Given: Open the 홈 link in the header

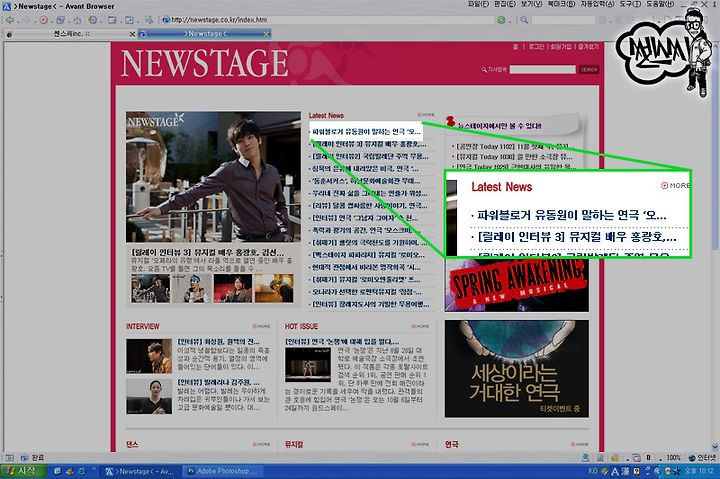Looking at the screenshot, I should click(515, 47).
